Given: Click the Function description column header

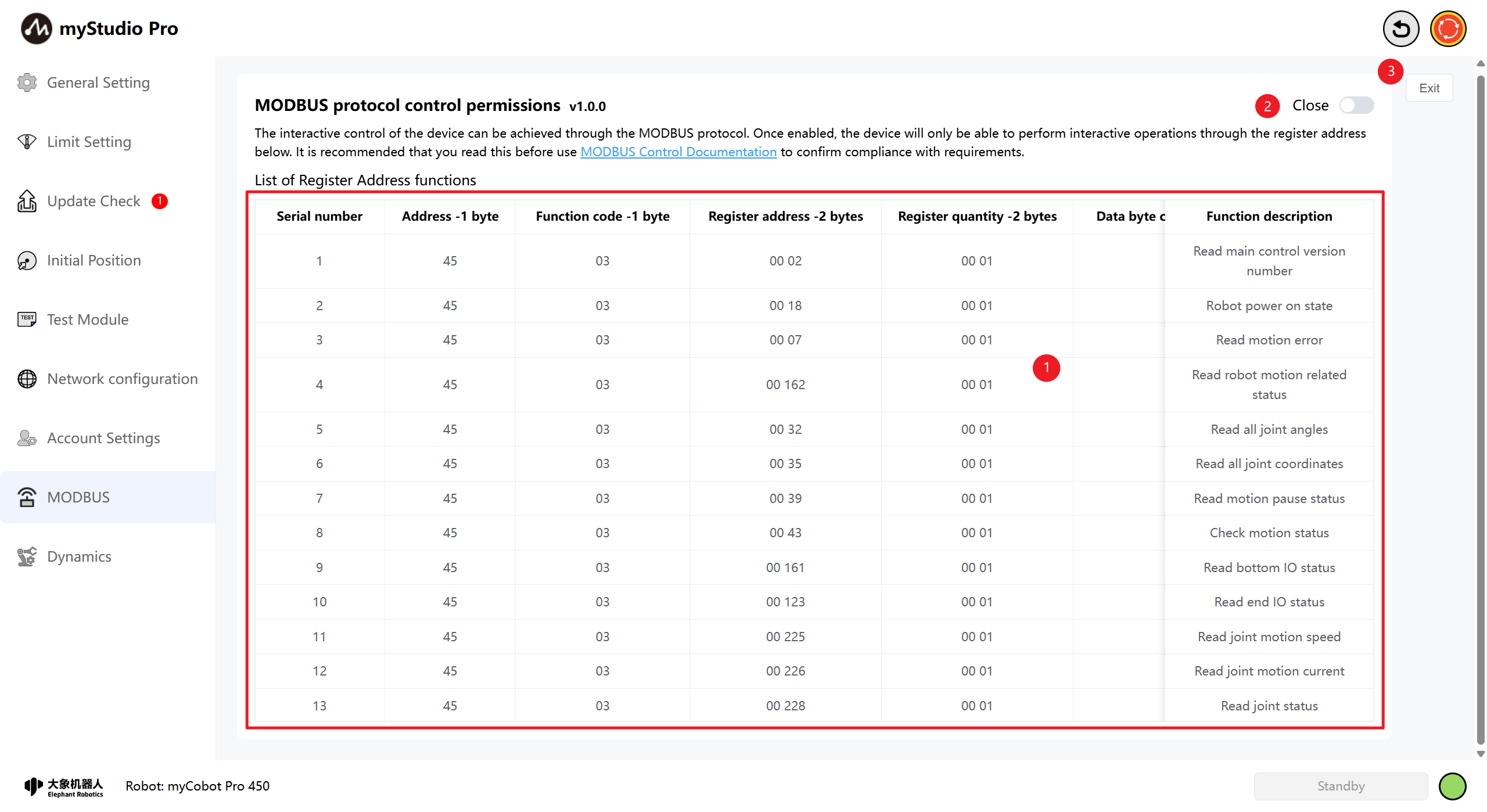Looking at the screenshot, I should [x=1269, y=216].
